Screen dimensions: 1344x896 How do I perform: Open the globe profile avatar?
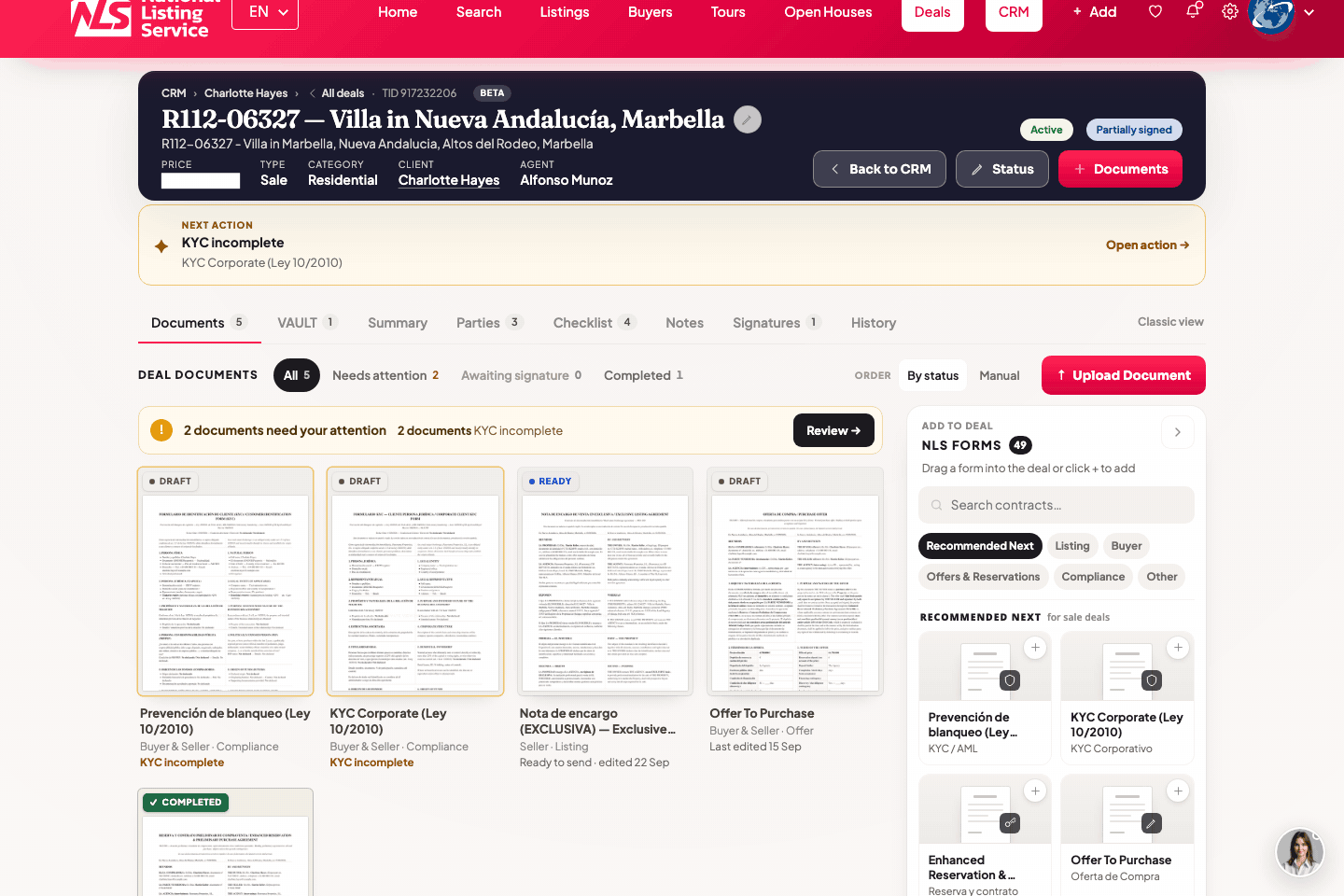[x=1271, y=13]
